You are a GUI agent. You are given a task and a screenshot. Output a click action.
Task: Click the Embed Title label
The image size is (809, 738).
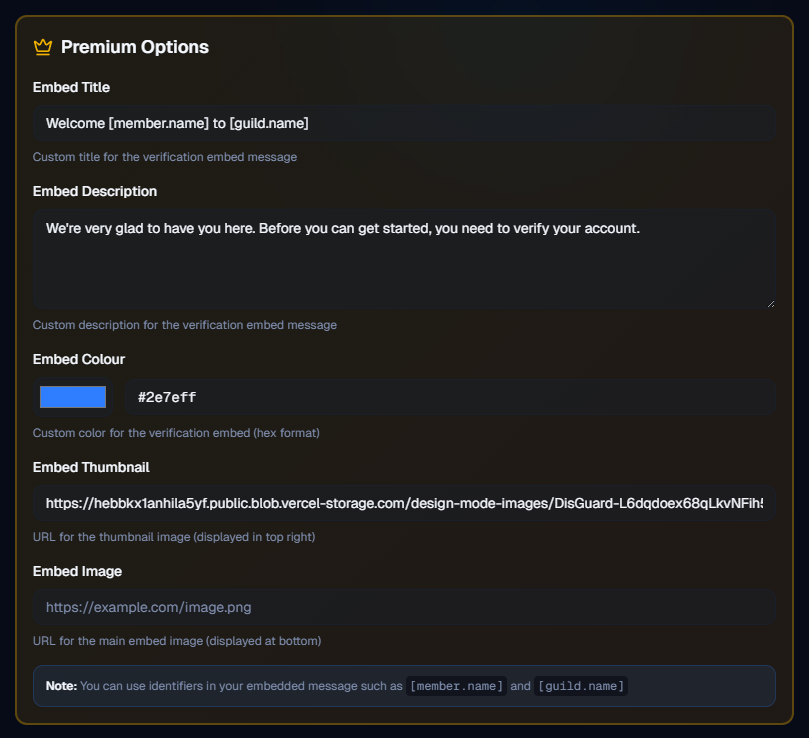(71, 87)
